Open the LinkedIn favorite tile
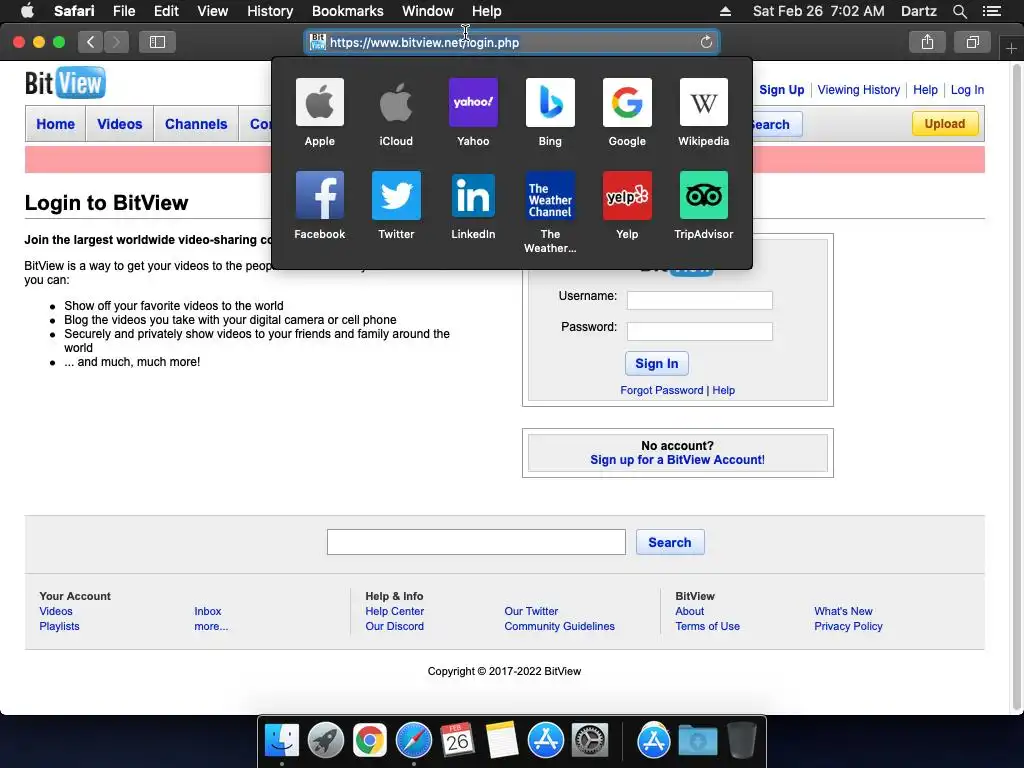1024x768 pixels. point(473,195)
